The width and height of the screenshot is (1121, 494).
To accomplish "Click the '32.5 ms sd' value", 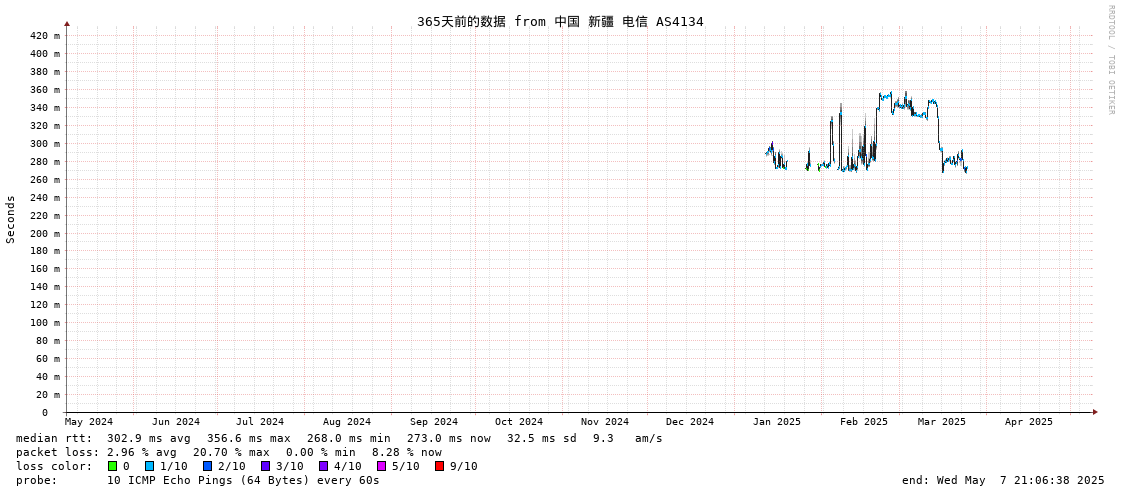I will click(543, 438).
